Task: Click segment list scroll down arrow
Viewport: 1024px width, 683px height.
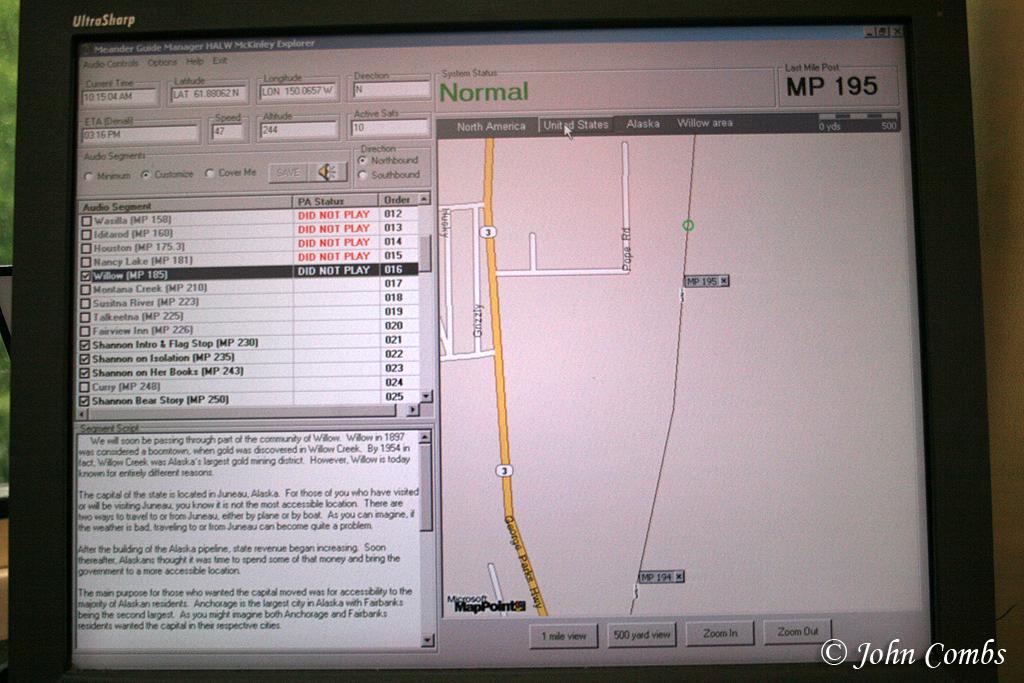Action: [x=426, y=396]
